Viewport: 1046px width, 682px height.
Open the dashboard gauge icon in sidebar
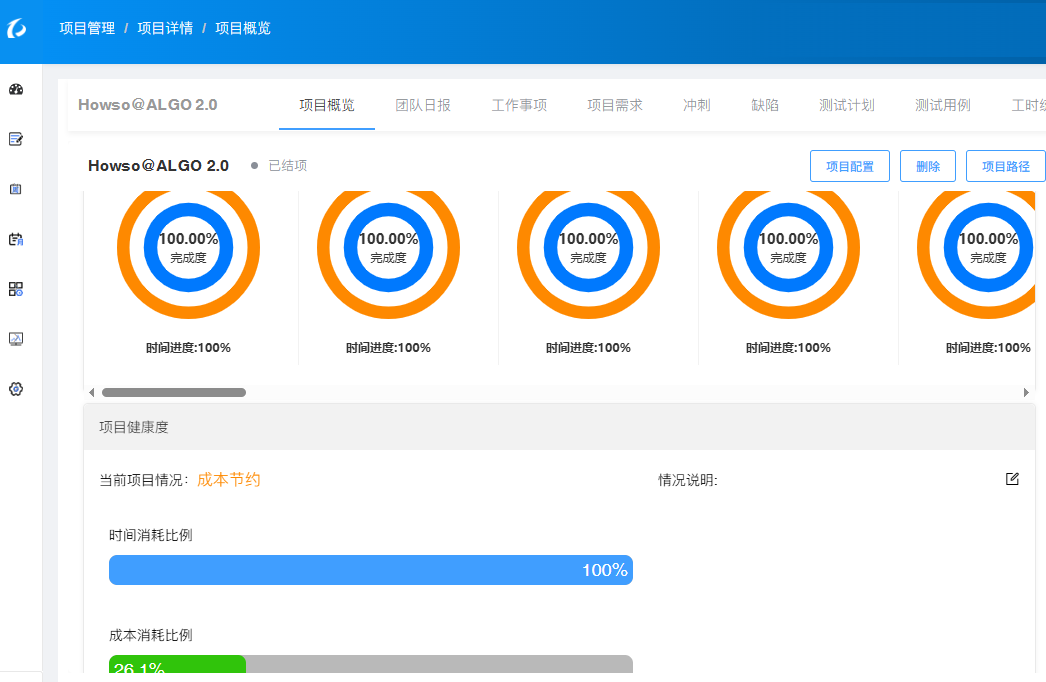coord(16,89)
